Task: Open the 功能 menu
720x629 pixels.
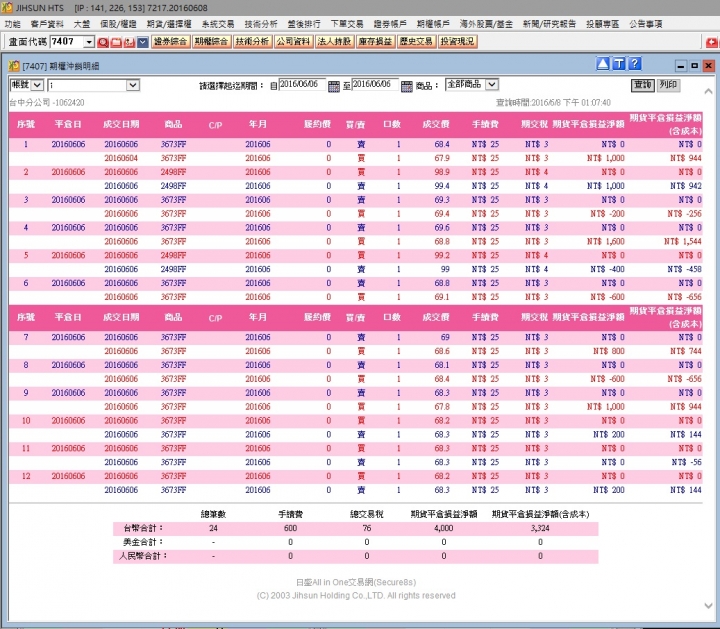Action: click(12, 24)
